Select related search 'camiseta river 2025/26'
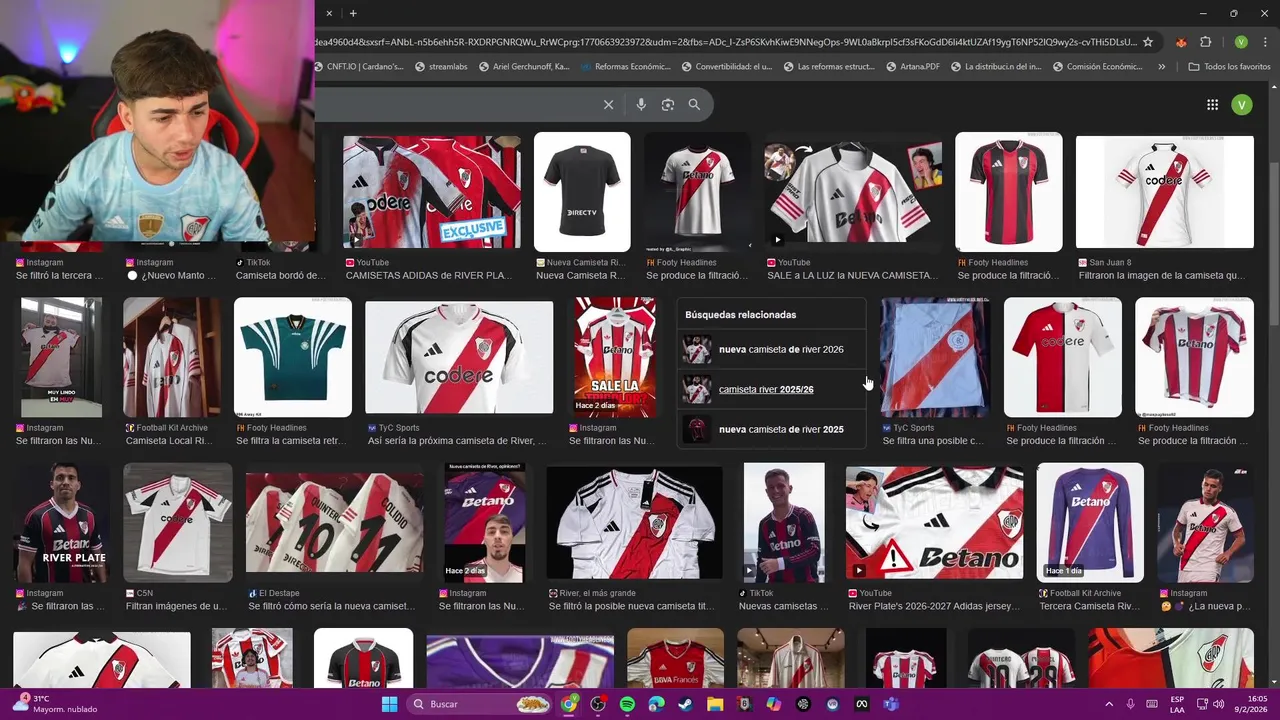 click(x=771, y=389)
